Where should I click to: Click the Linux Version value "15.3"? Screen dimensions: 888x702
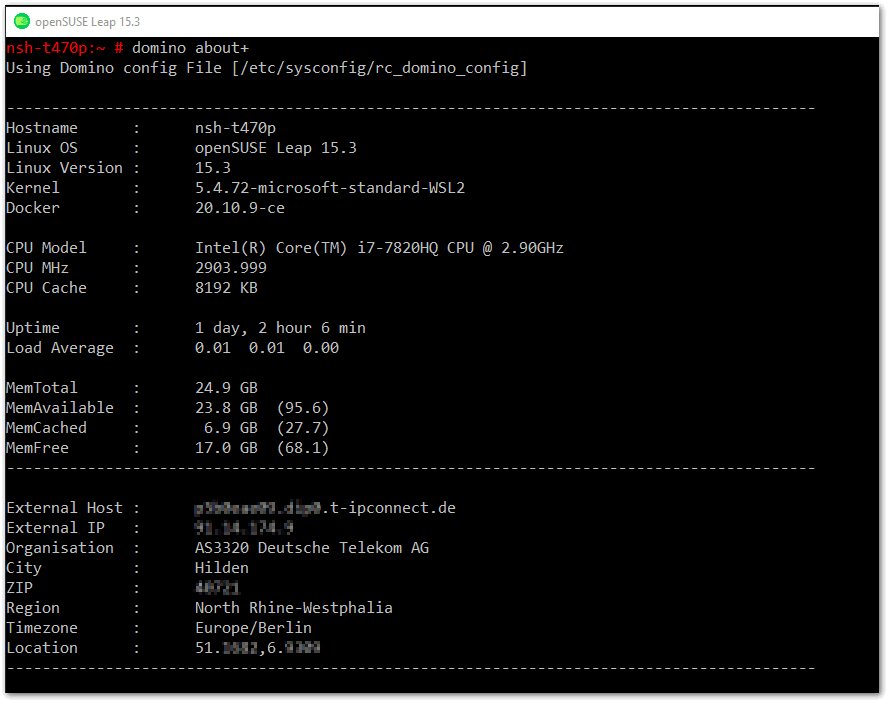(x=213, y=168)
